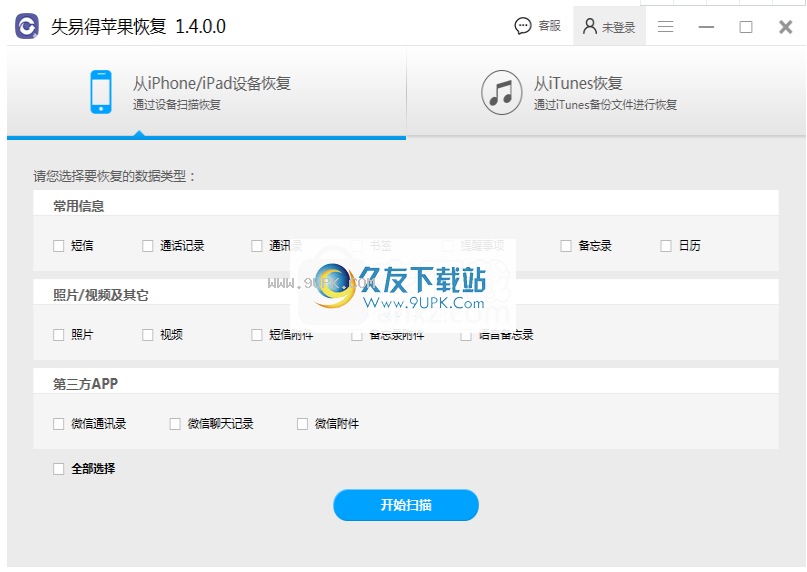Switch to 从iTunes恢复 tab
The height and width of the screenshot is (572, 807).
point(606,93)
